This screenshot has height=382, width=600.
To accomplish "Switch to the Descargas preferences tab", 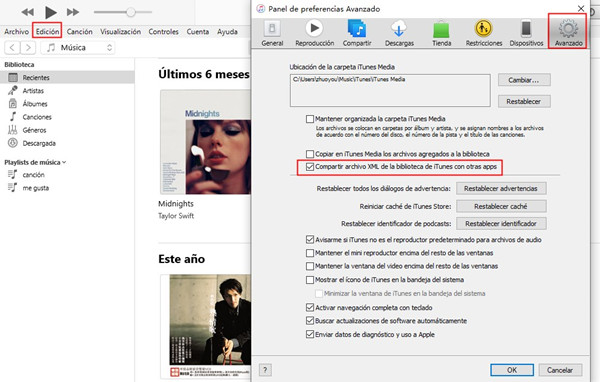I will click(x=399, y=33).
